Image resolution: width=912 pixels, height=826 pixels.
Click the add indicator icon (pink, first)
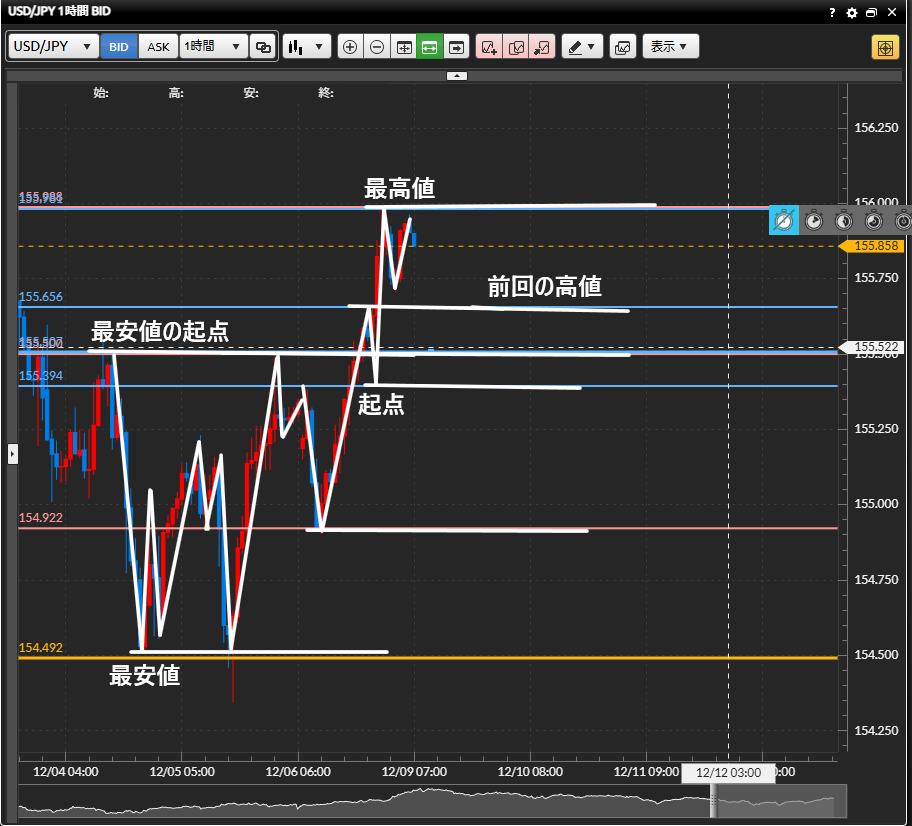489,47
